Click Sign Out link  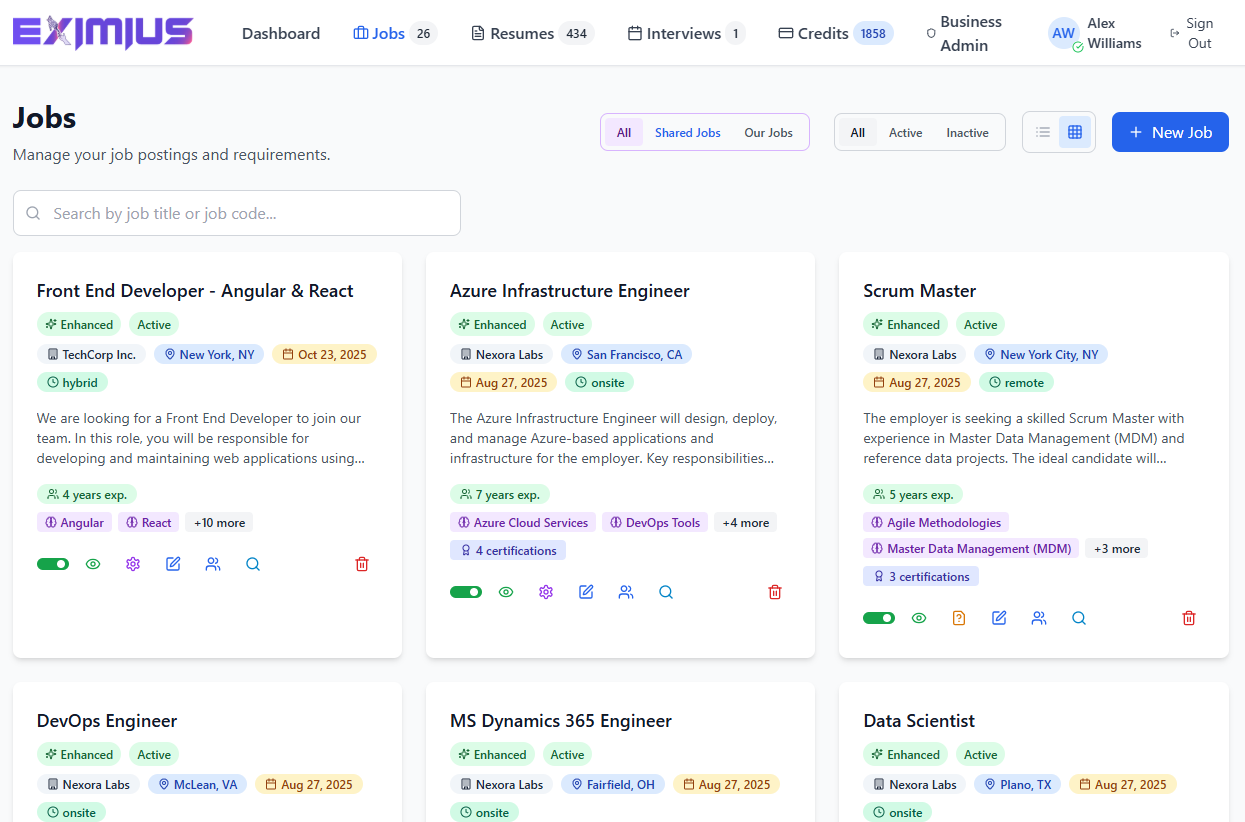pyautogui.click(x=1192, y=33)
